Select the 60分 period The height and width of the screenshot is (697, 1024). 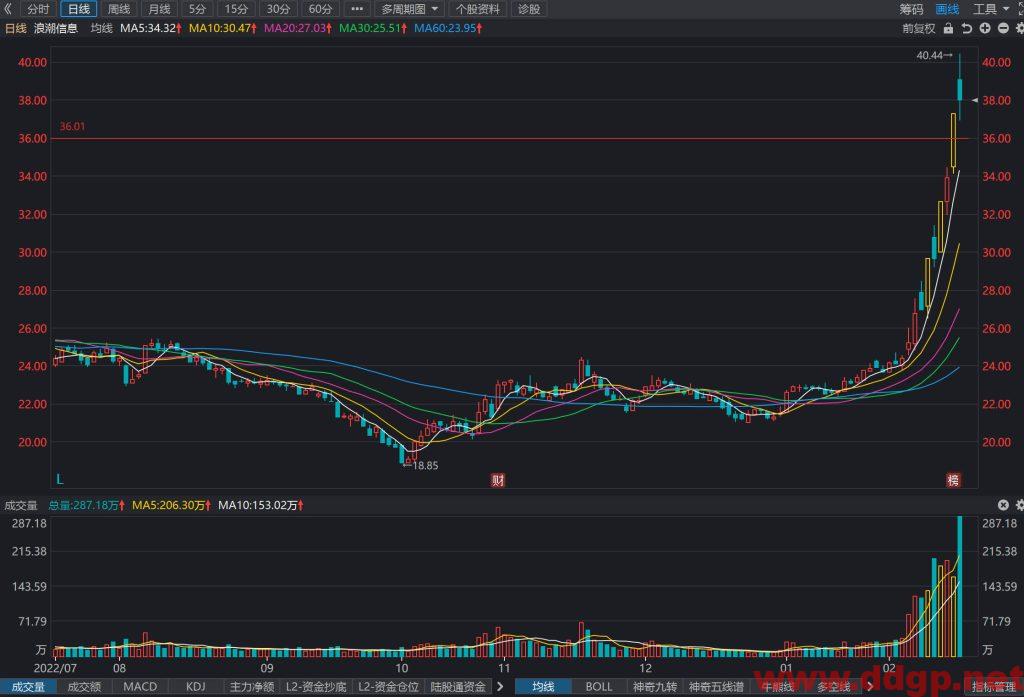click(320, 9)
